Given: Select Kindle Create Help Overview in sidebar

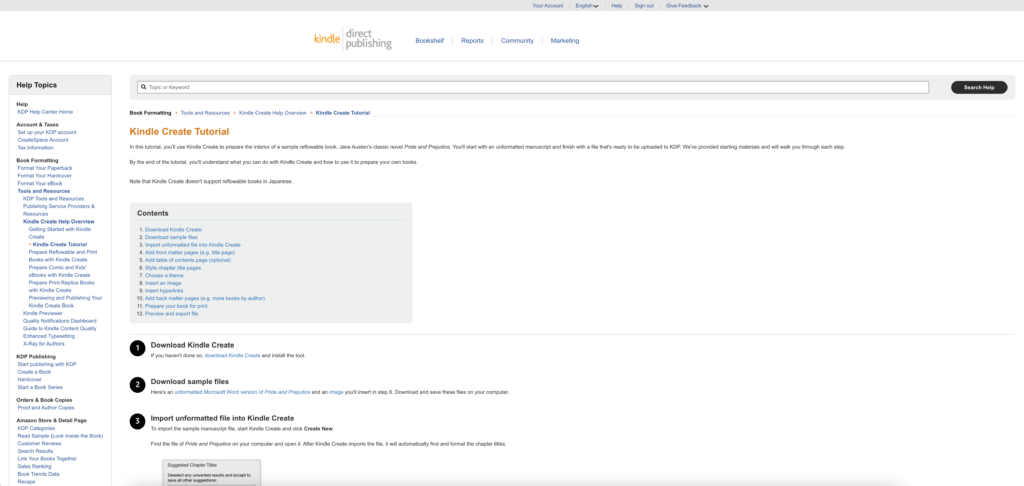Looking at the screenshot, I should (x=59, y=221).
